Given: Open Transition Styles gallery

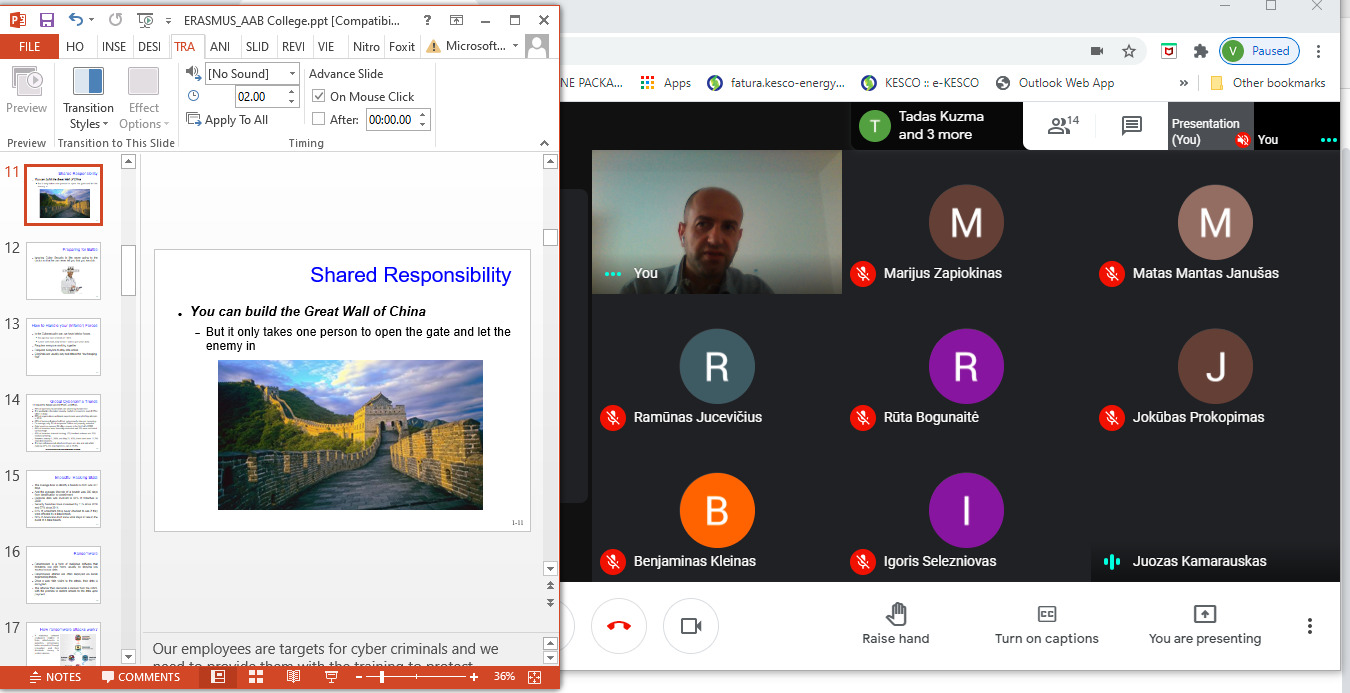Looking at the screenshot, I should point(88,99).
